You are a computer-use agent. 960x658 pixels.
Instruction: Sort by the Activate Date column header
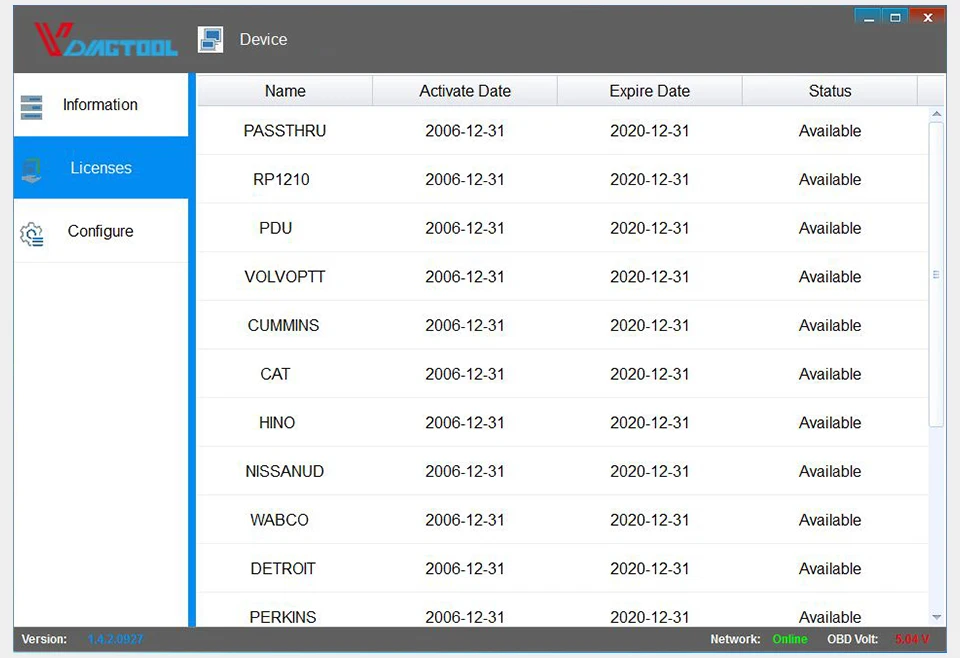[x=465, y=91]
